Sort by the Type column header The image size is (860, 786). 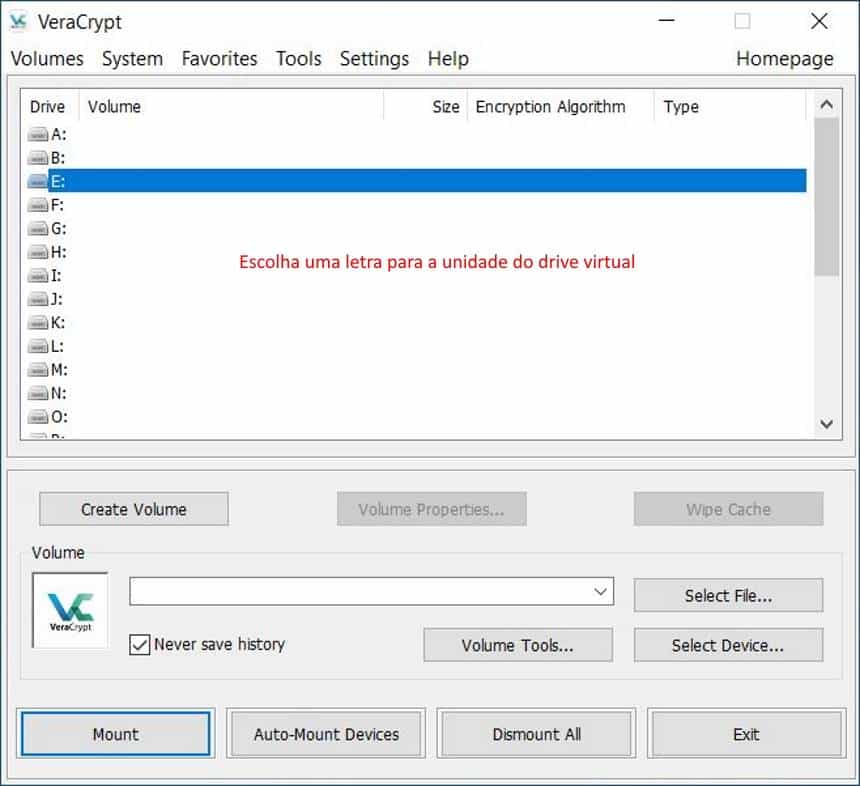730,106
